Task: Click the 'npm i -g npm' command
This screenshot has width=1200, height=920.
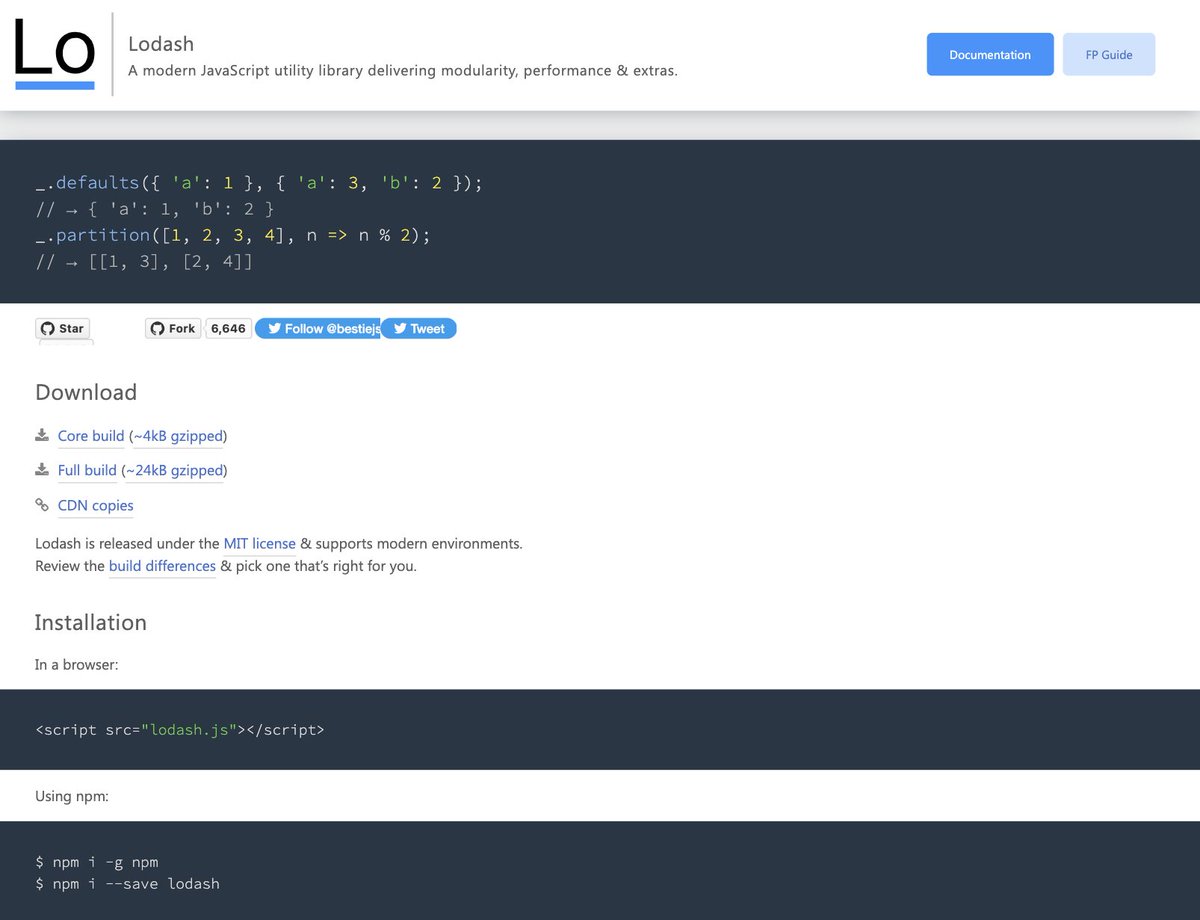Action: pos(97,862)
